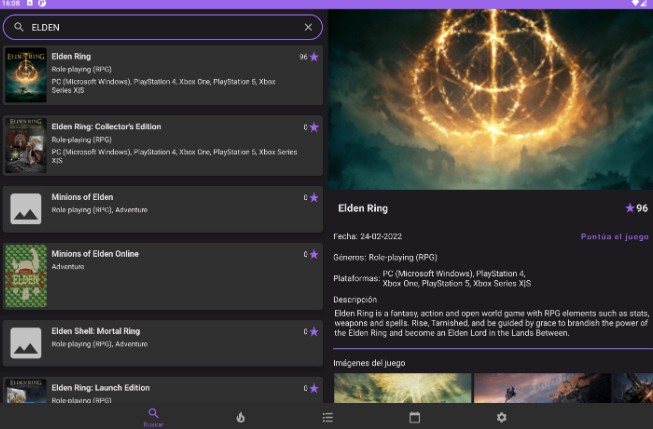653x429 pixels.
Task: Tap the star on Minions of Elden row
Action: [314, 197]
